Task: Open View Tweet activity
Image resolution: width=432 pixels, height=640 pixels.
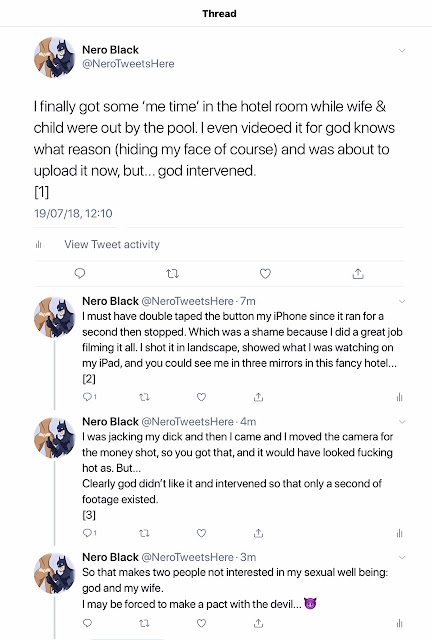Action: point(112,244)
